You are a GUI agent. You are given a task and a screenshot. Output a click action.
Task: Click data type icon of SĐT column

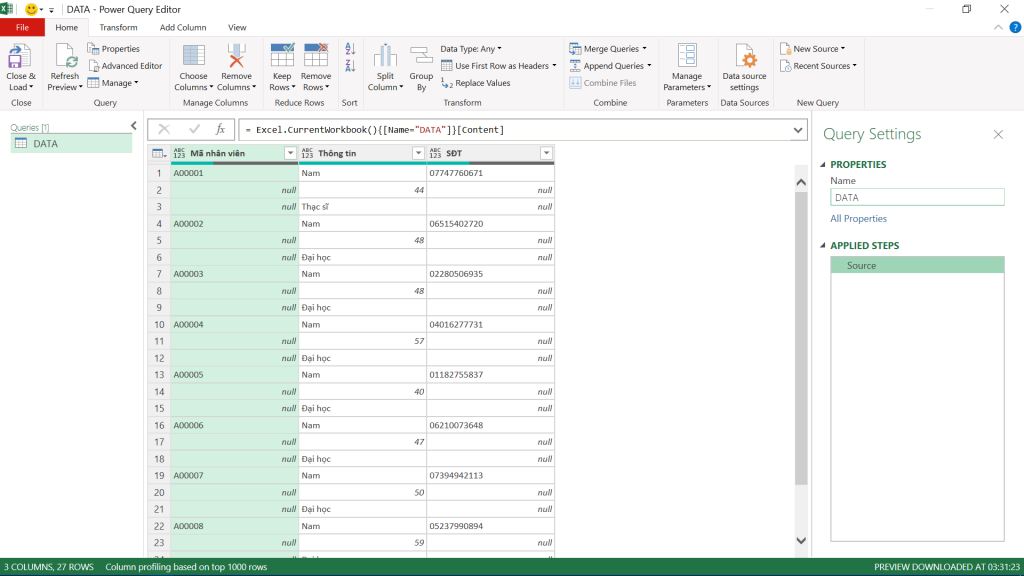tap(436, 153)
